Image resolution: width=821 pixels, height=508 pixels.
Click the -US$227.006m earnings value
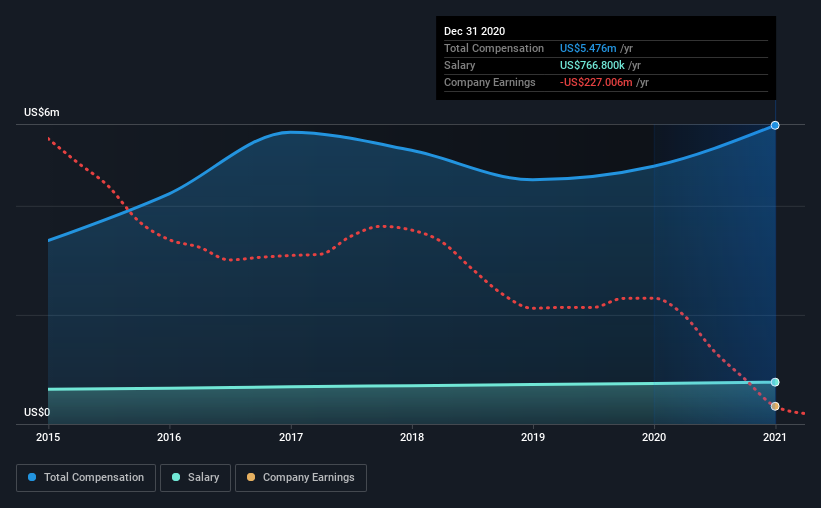(596, 83)
